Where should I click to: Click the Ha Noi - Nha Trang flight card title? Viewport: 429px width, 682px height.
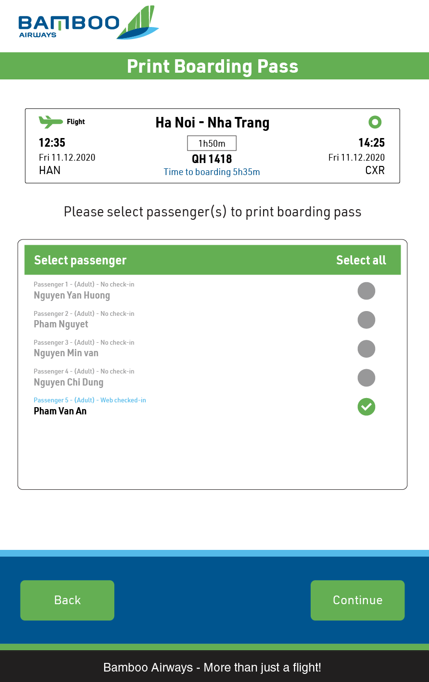(212, 123)
